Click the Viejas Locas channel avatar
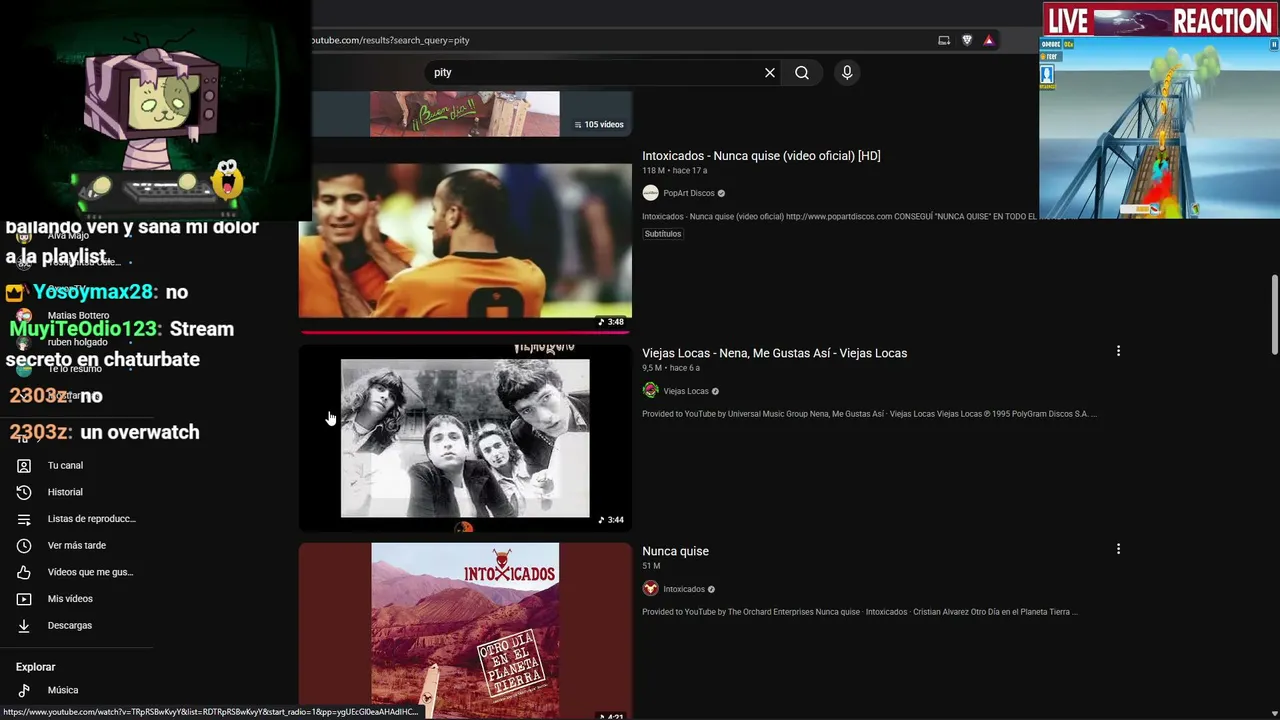The width and height of the screenshot is (1280, 720). click(x=650, y=391)
